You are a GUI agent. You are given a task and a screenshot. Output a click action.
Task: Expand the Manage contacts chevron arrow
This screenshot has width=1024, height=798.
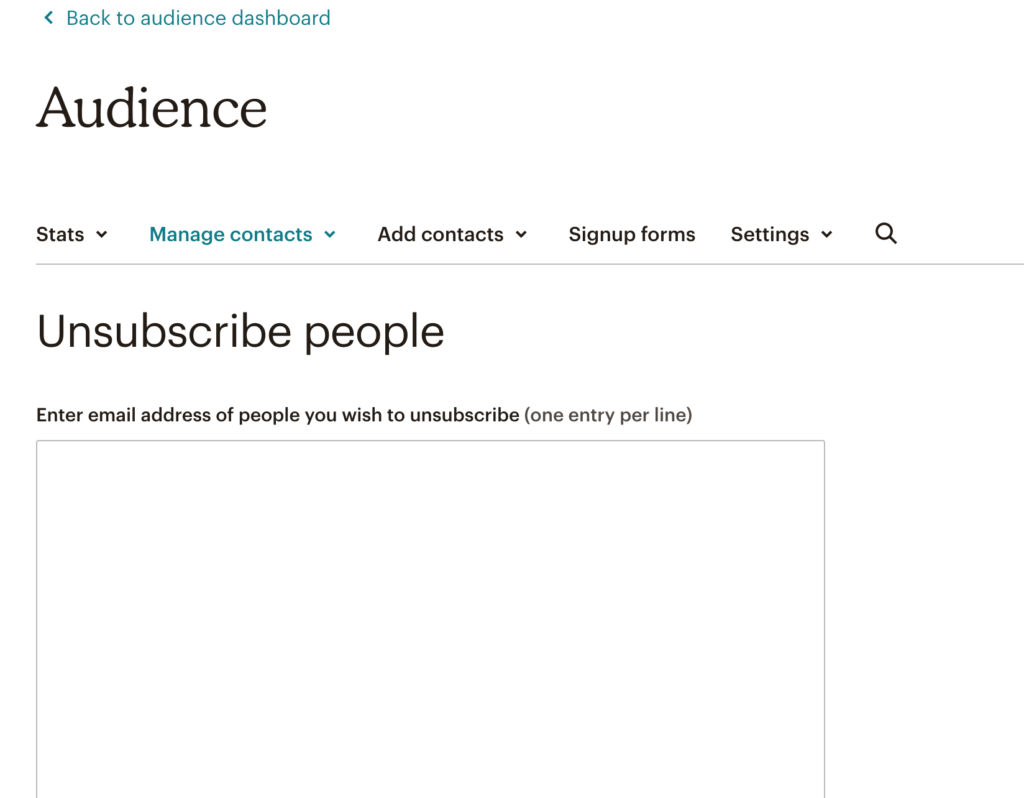click(x=330, y=234)
